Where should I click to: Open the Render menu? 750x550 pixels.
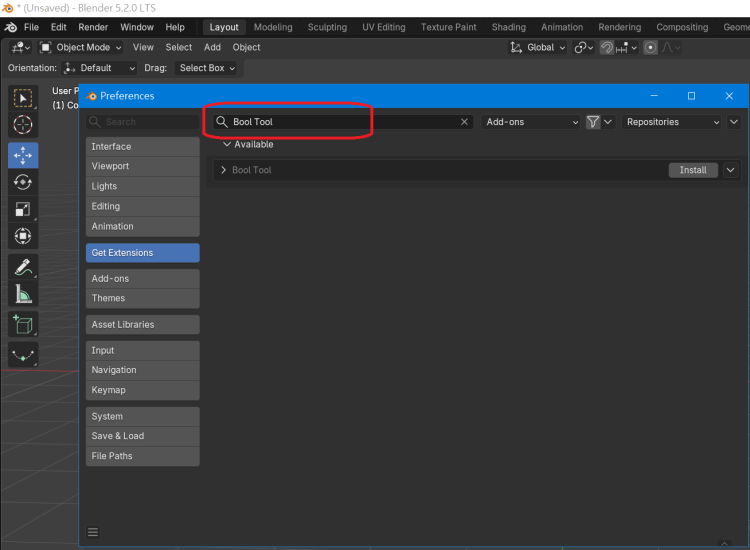[x=93, y=27]
